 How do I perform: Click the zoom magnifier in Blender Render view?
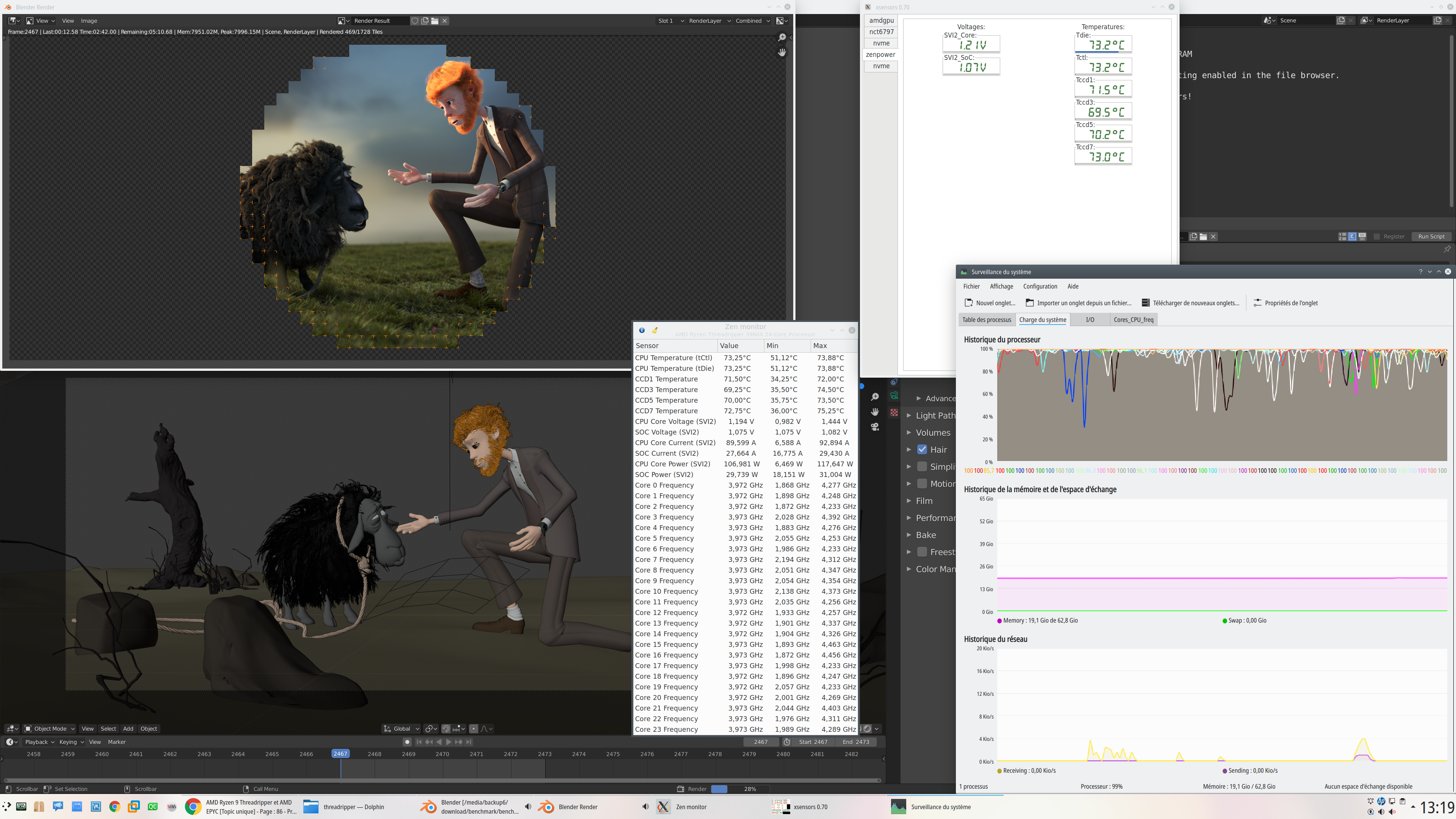point(782,37)
